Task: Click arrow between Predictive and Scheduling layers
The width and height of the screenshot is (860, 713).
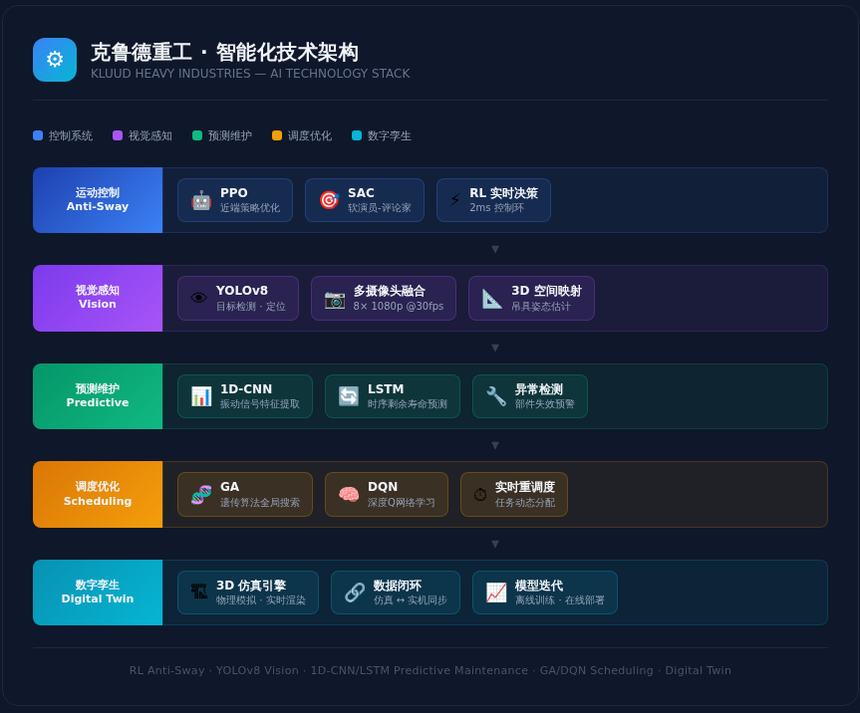Action: pos(495,445)
